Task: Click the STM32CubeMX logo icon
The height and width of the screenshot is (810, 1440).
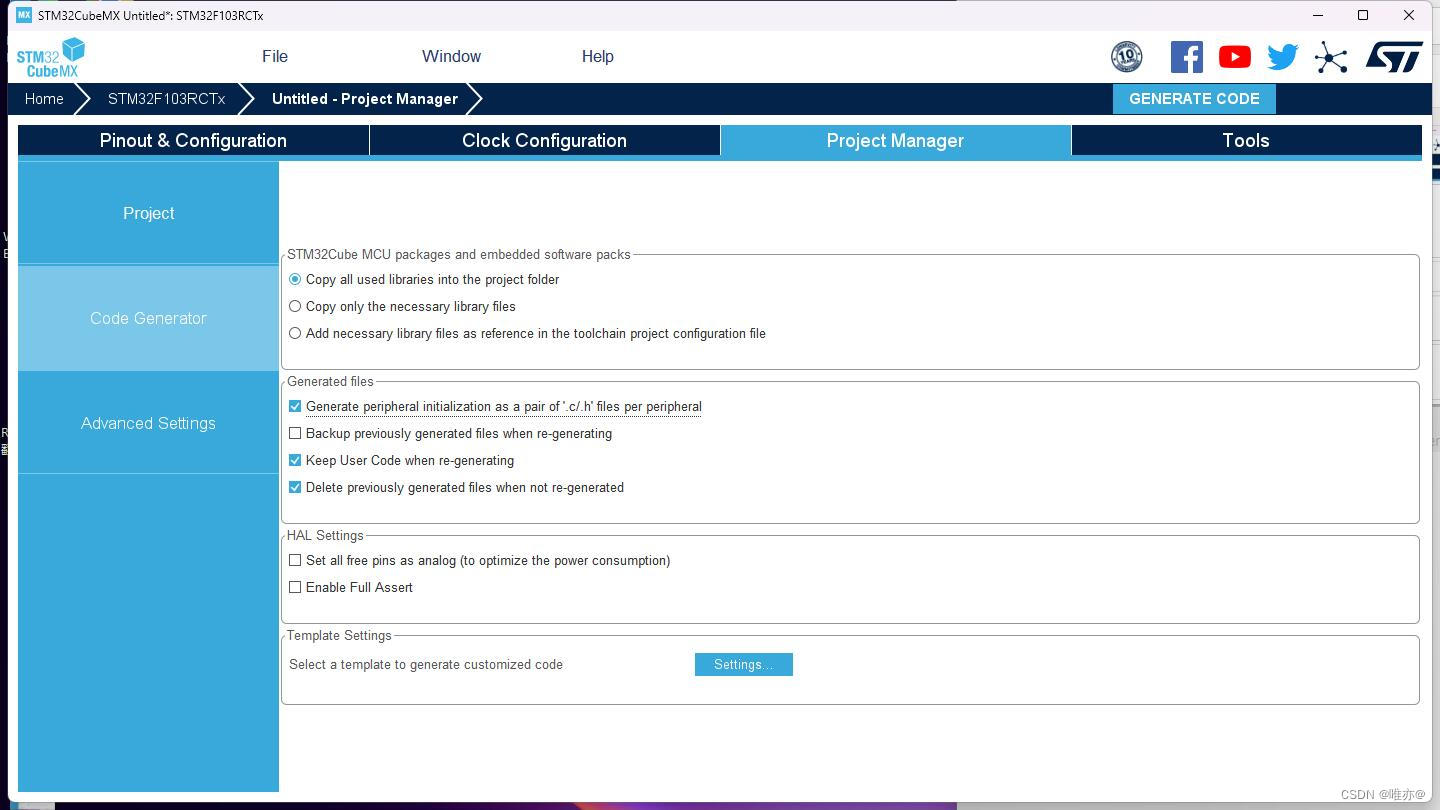Action: [51, 57]
